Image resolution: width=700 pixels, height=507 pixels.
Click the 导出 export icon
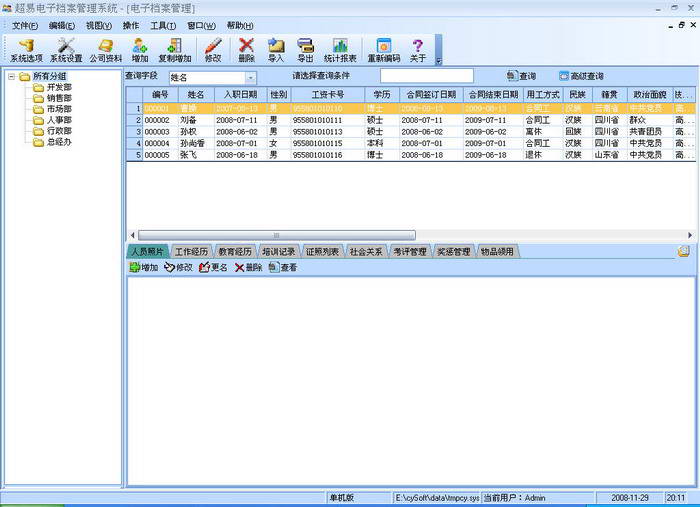pyautogui.click(x=305, y=50)
